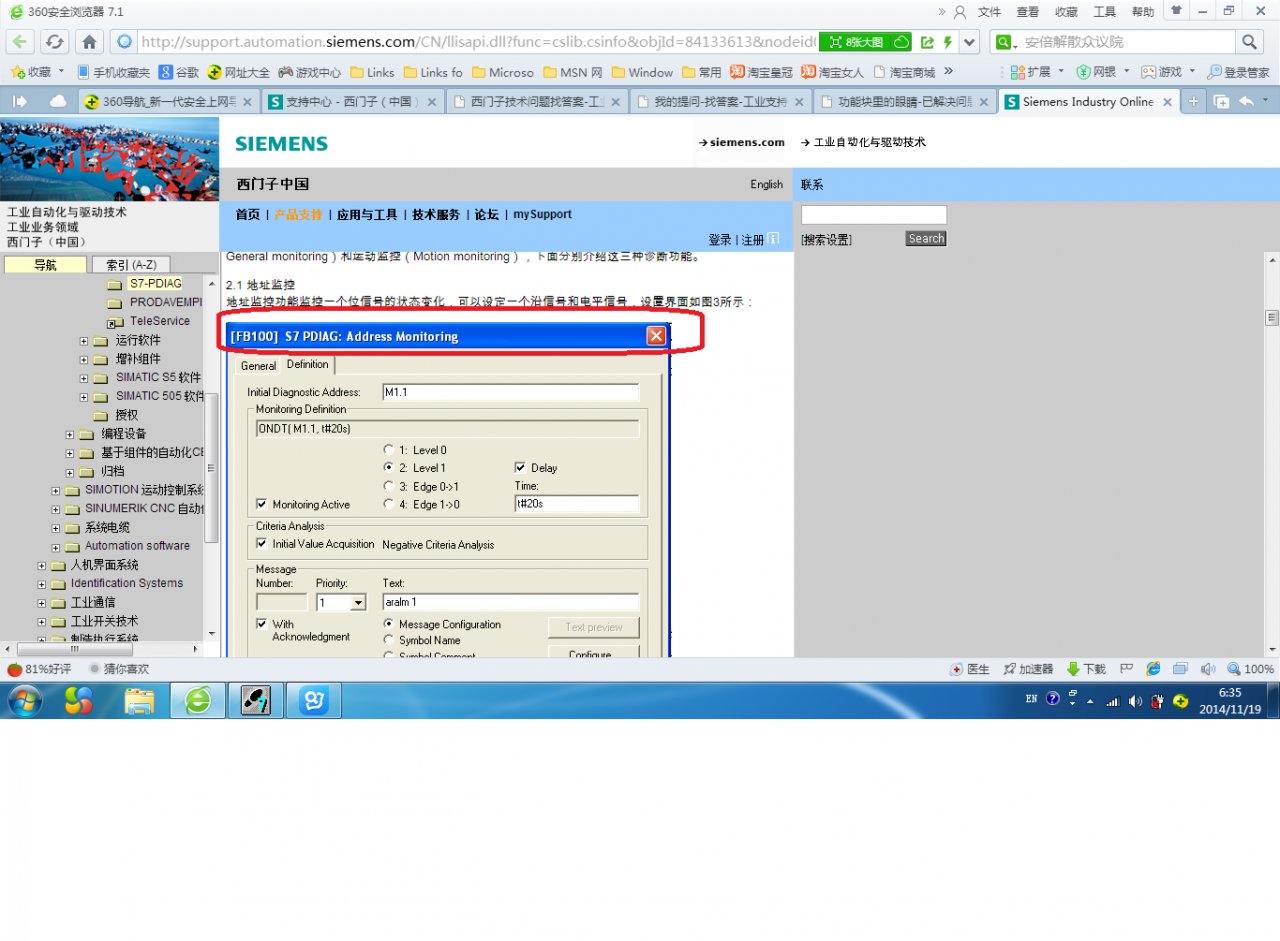Image resolution: width=1280 pixels, height=941 pixels.
Task: Click the 论坛 forum link
Action: coord(486,214)
